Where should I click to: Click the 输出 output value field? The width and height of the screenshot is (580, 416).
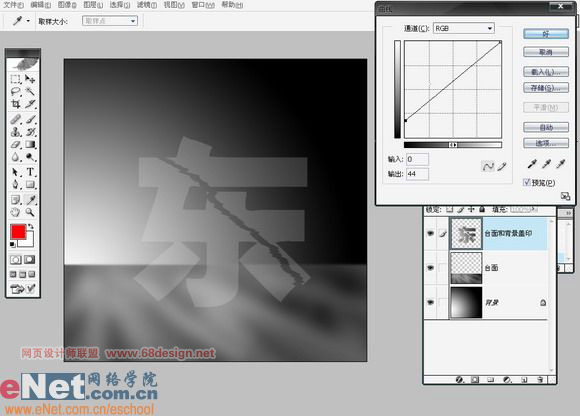point(418,174)
